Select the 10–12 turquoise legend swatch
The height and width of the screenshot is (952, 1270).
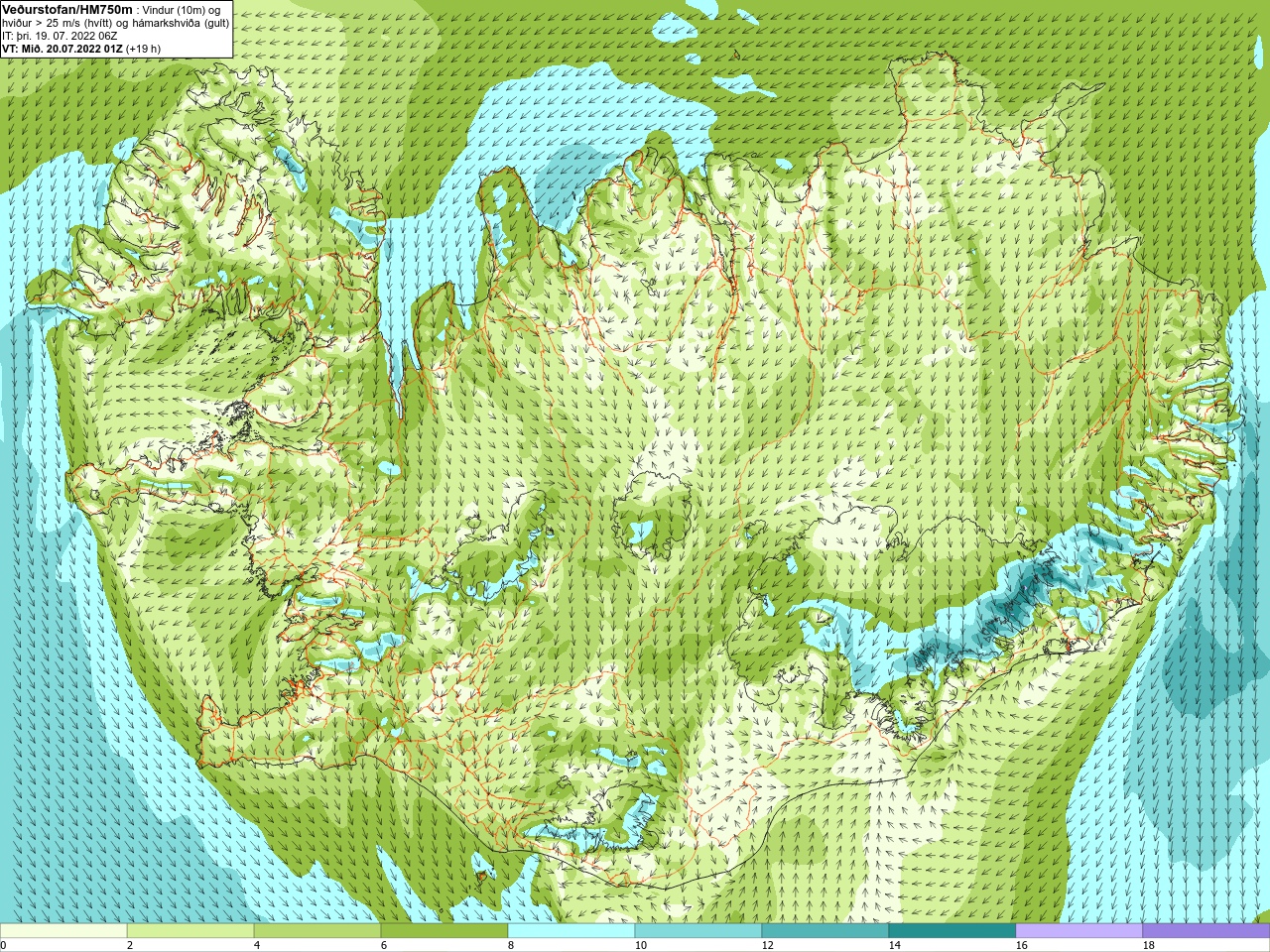click(698, 931)
